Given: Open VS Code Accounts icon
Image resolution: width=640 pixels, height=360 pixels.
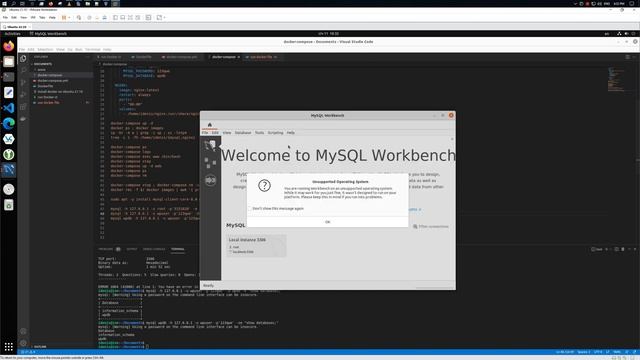Looking at the screenshot, I should [x=23, y=331].
